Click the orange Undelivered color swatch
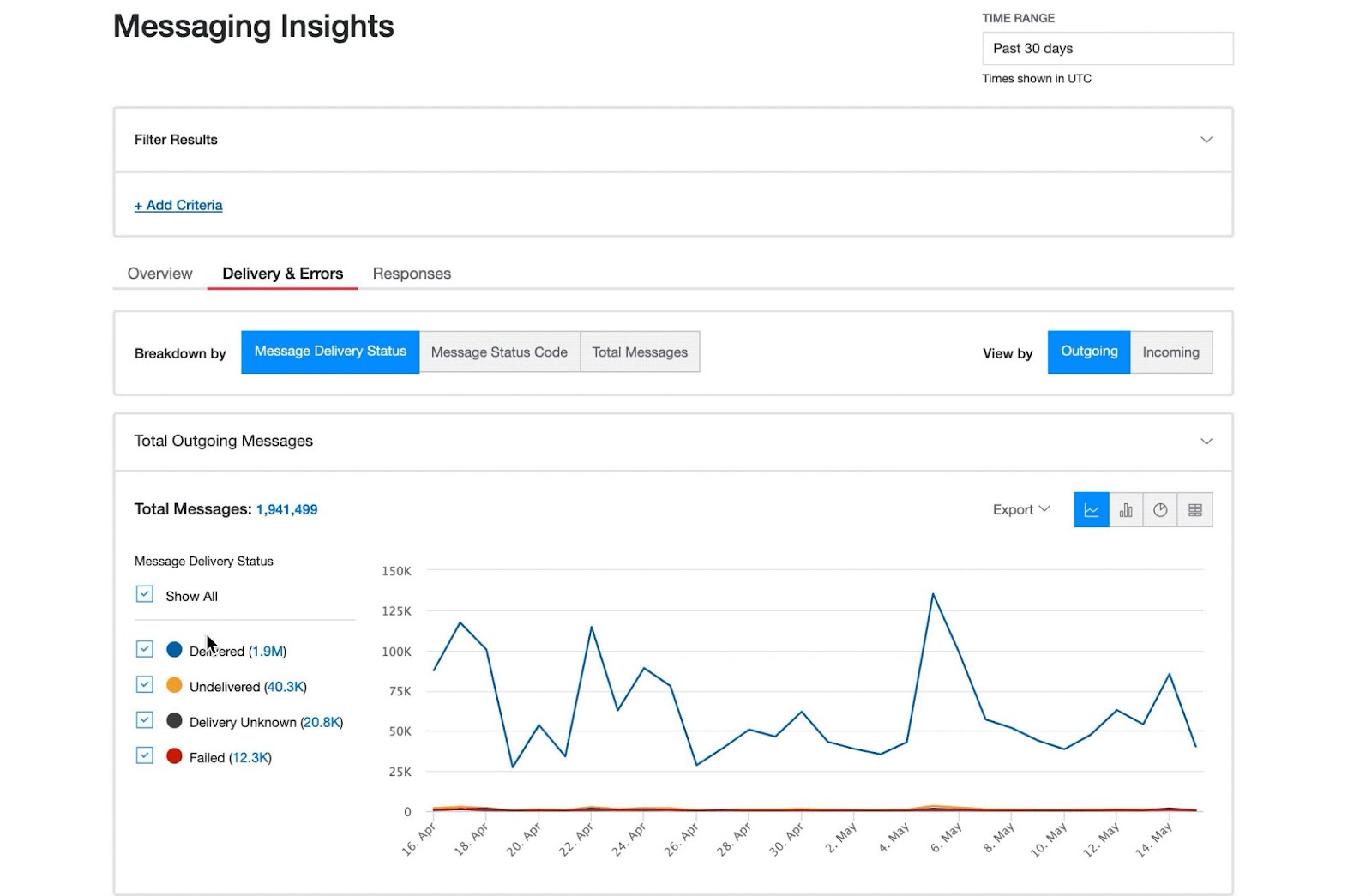Image resolution: width=1372 pixels, height=896 pixels. pos(174,685)
